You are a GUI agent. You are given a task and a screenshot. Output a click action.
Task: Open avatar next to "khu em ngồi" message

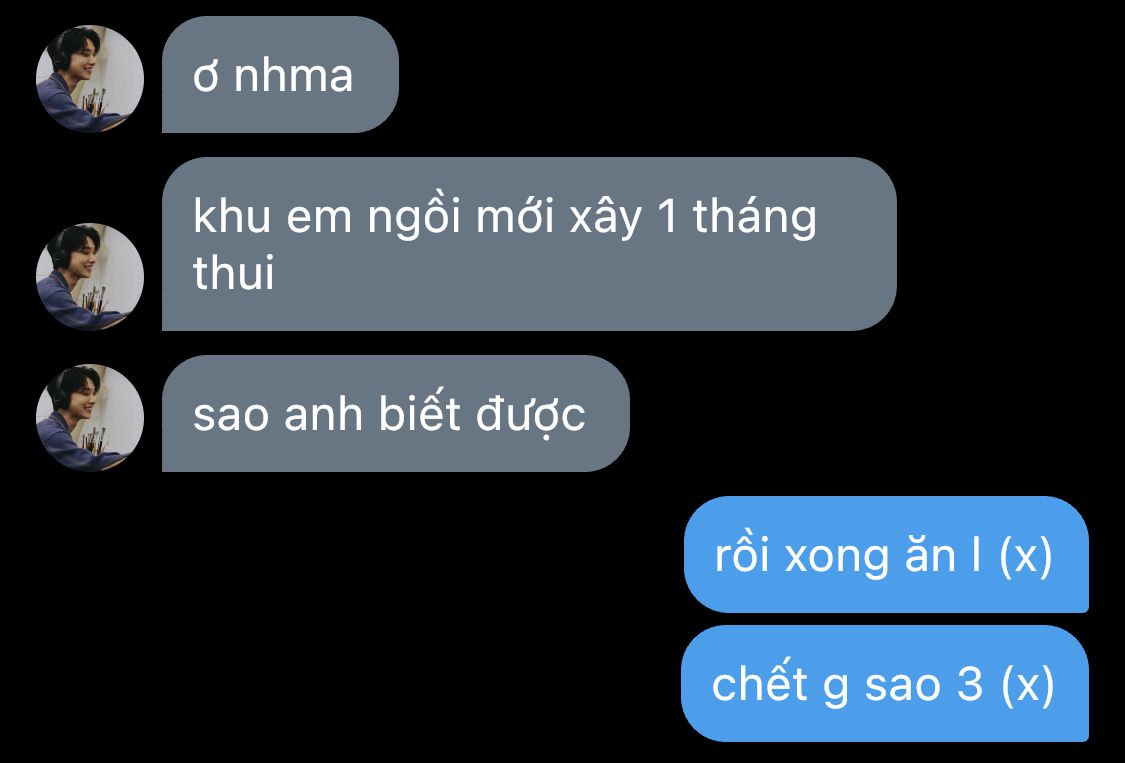coord(90,276)
